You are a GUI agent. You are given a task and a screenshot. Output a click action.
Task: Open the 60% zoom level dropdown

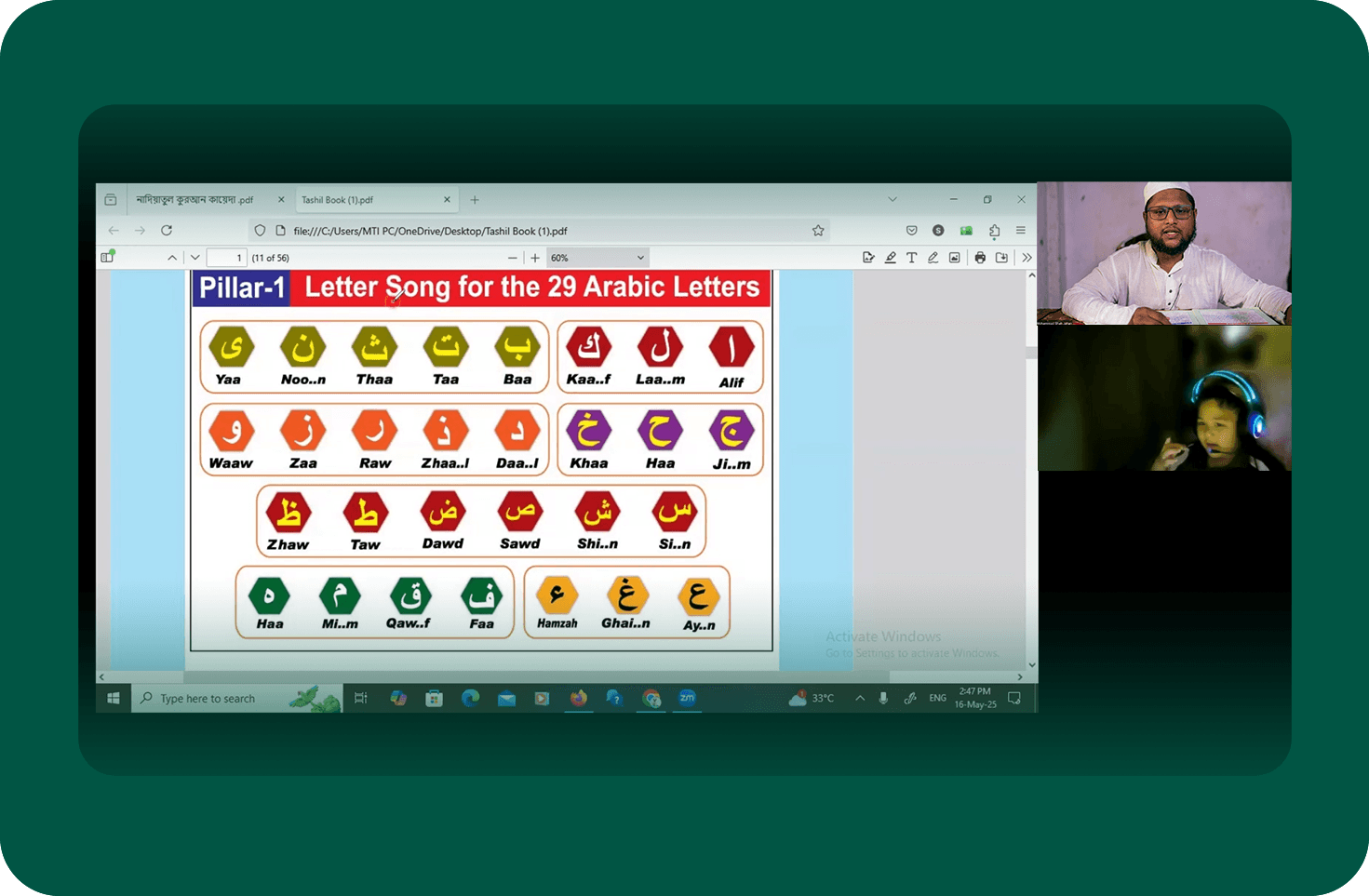click(597, 258)
